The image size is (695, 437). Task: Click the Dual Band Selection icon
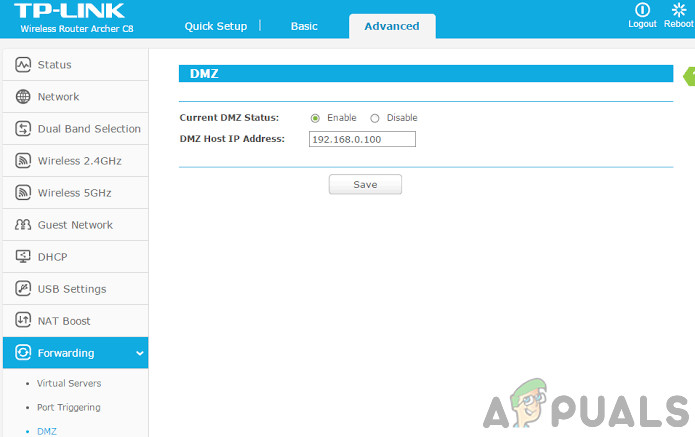click(23, 129)
